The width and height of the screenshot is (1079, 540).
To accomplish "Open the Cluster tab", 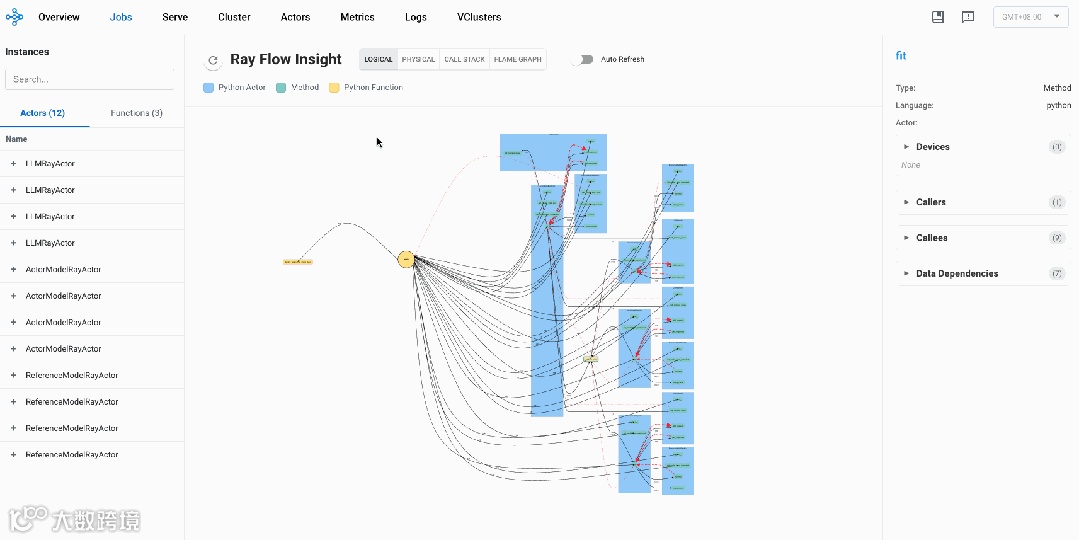I will 234,17.
